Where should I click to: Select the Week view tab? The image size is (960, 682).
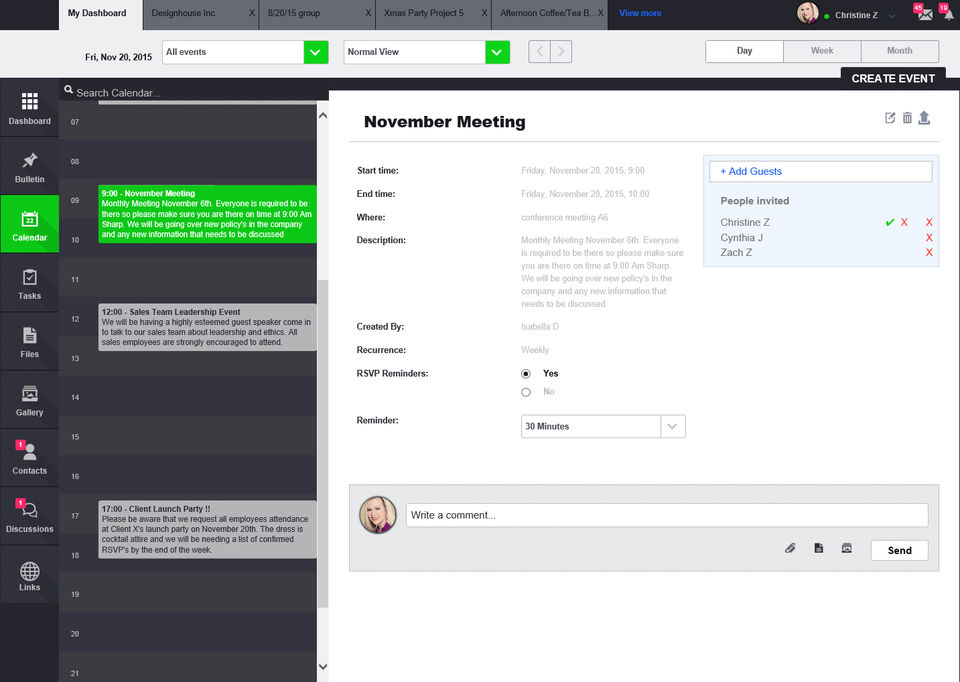pos(822,51)
